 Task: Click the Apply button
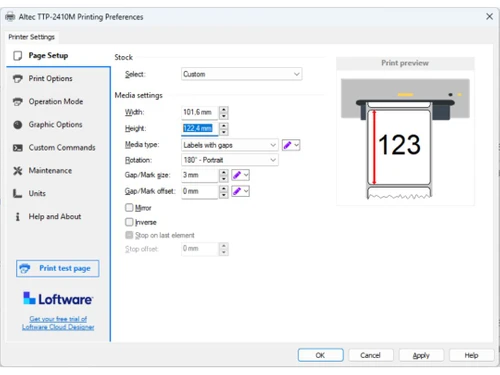click(x=421, y=355)
